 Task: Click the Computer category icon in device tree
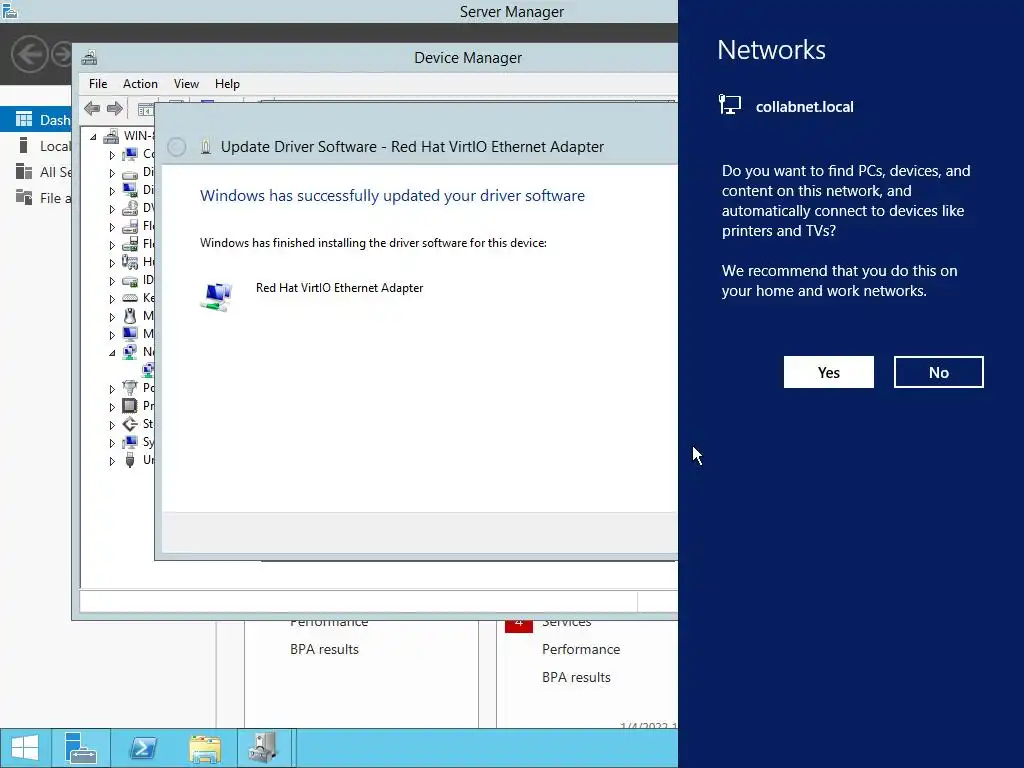pos(130,154)
